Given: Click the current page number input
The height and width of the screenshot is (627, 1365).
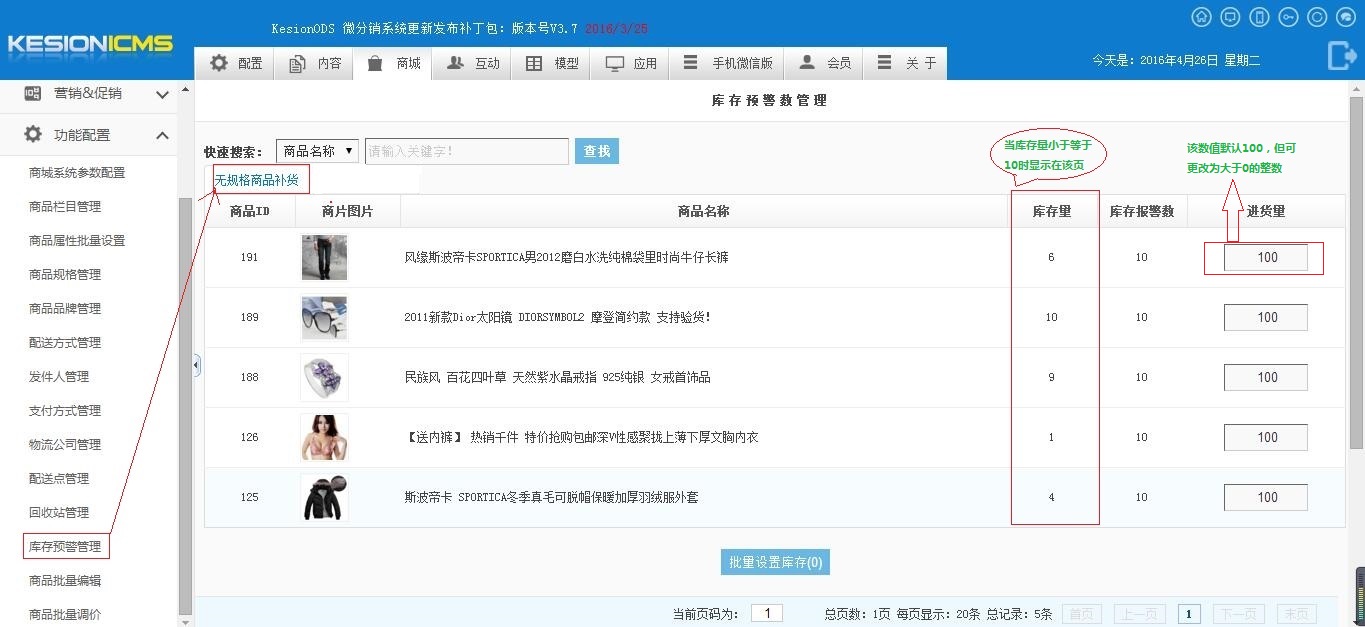Looking at the screenshot, I should (x=767, y=613).
